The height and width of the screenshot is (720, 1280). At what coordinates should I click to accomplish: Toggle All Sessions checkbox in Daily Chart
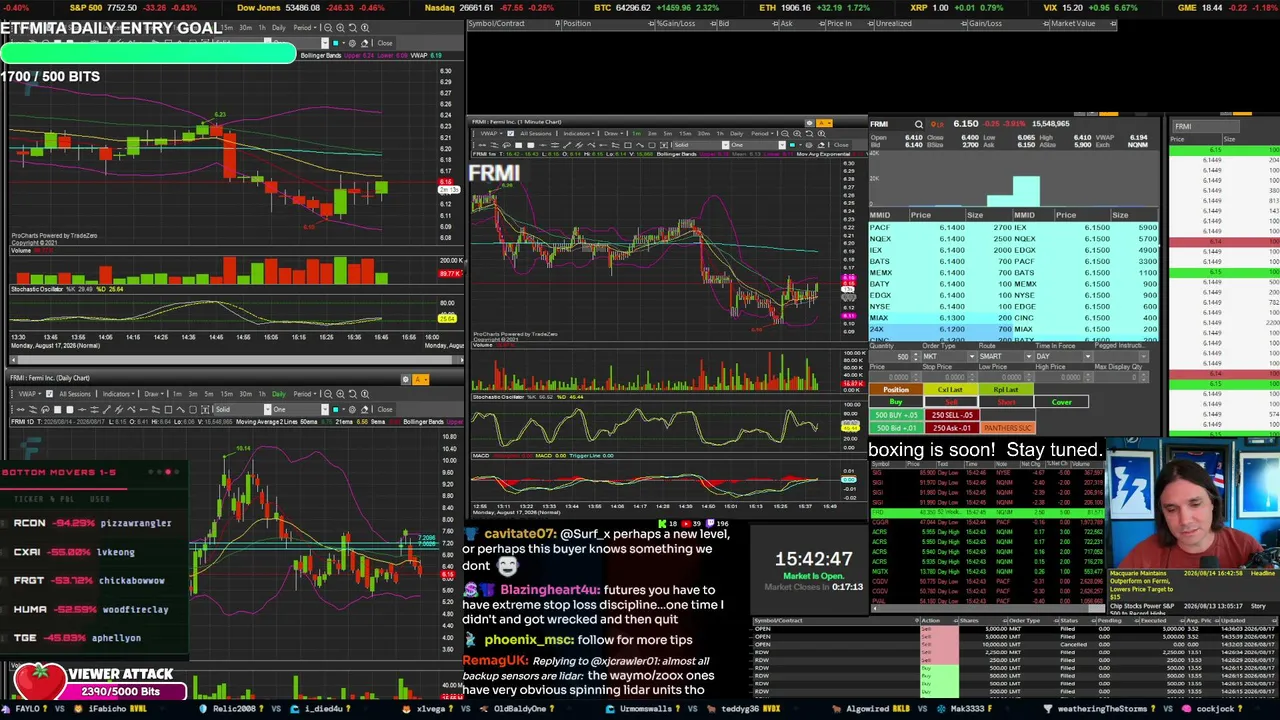pyautogui.click(x=49, y=394)
